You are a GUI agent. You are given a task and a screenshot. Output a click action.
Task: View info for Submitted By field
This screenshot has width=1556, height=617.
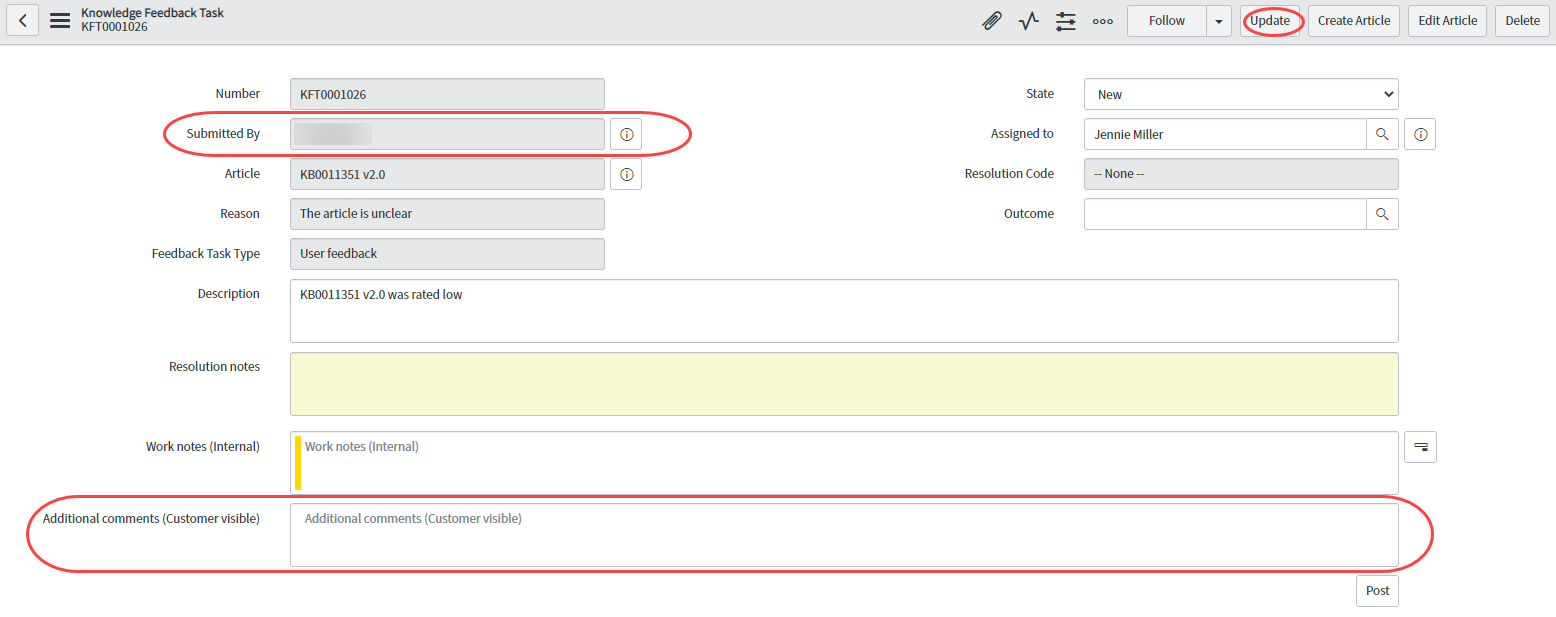(x=626, y=134)
